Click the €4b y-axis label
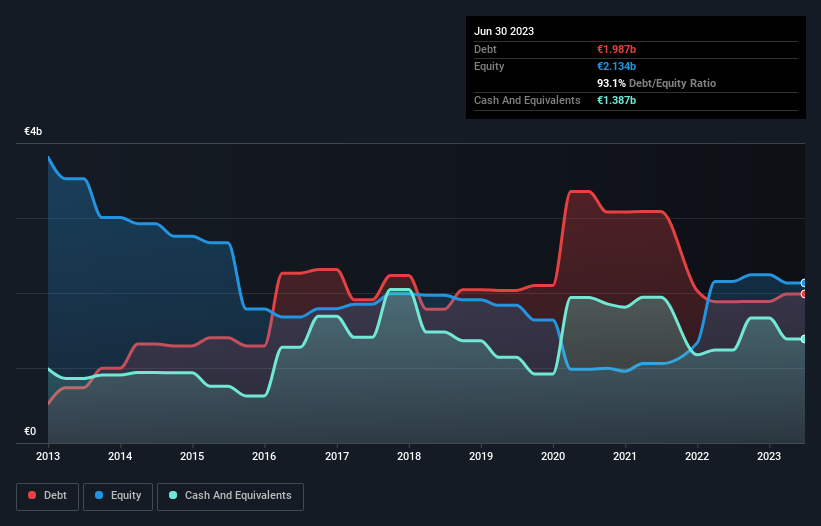Image resolution: width=821 pixels, height=526 pixels. tap(33, 131)
